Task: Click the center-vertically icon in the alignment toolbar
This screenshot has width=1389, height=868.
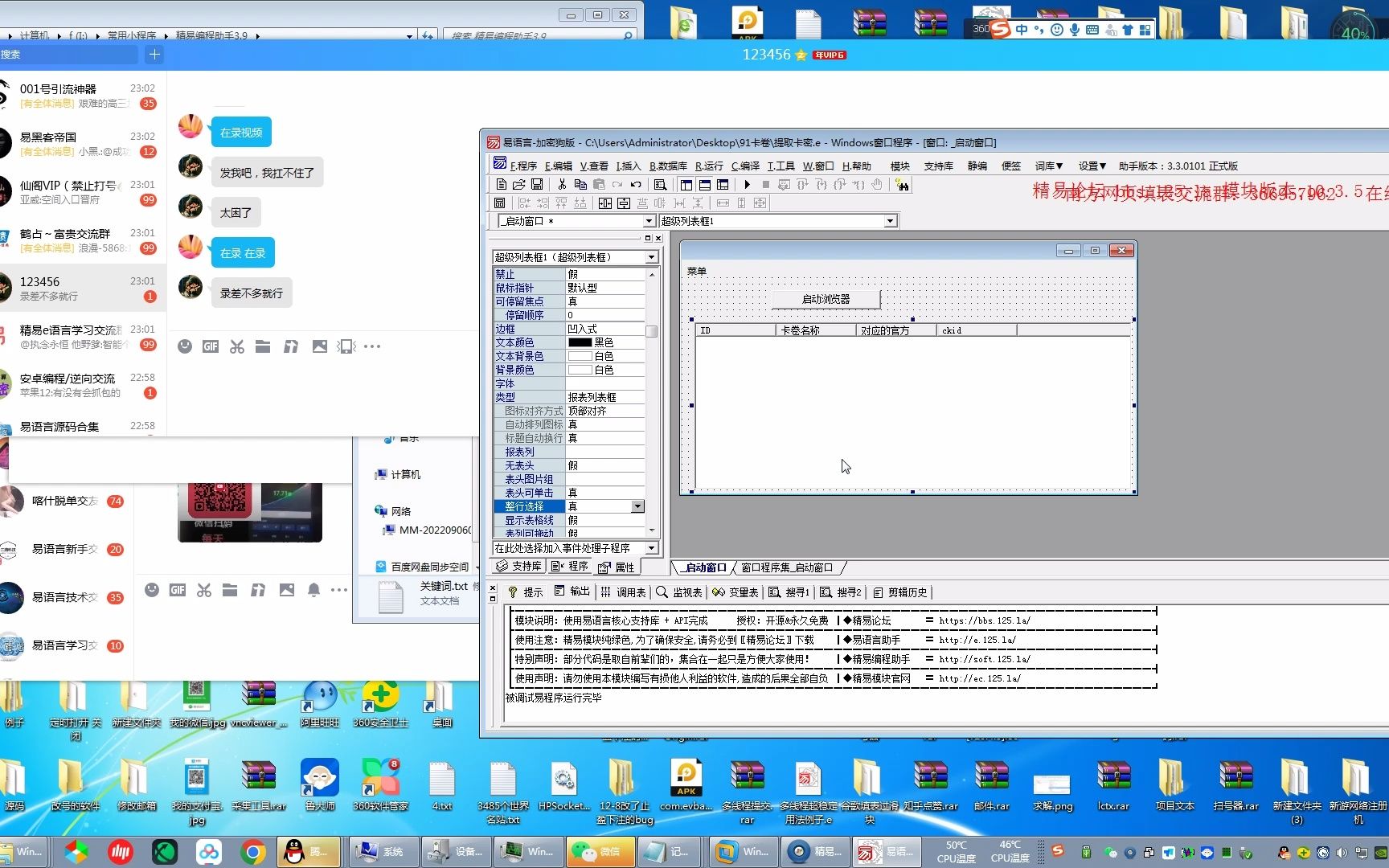Action: [624, 203]
